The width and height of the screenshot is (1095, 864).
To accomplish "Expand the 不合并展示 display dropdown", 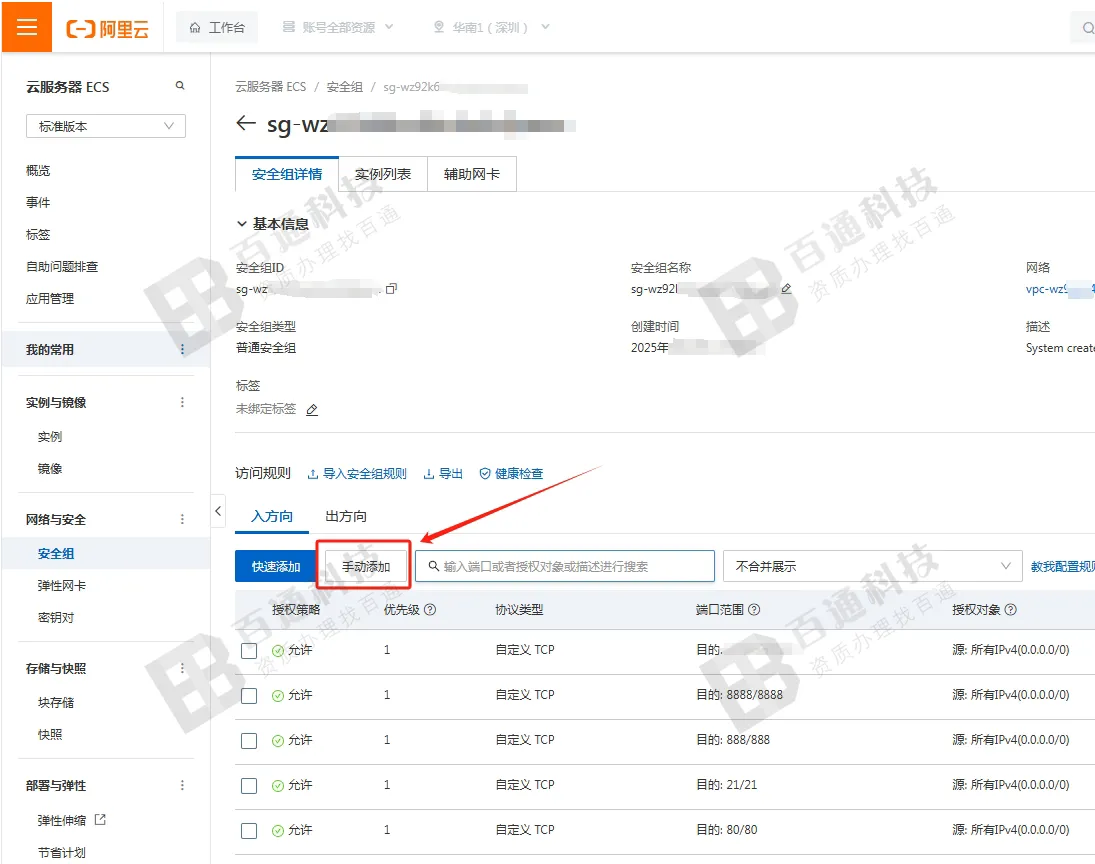I will pyautogui.click(x=872, y=565).
